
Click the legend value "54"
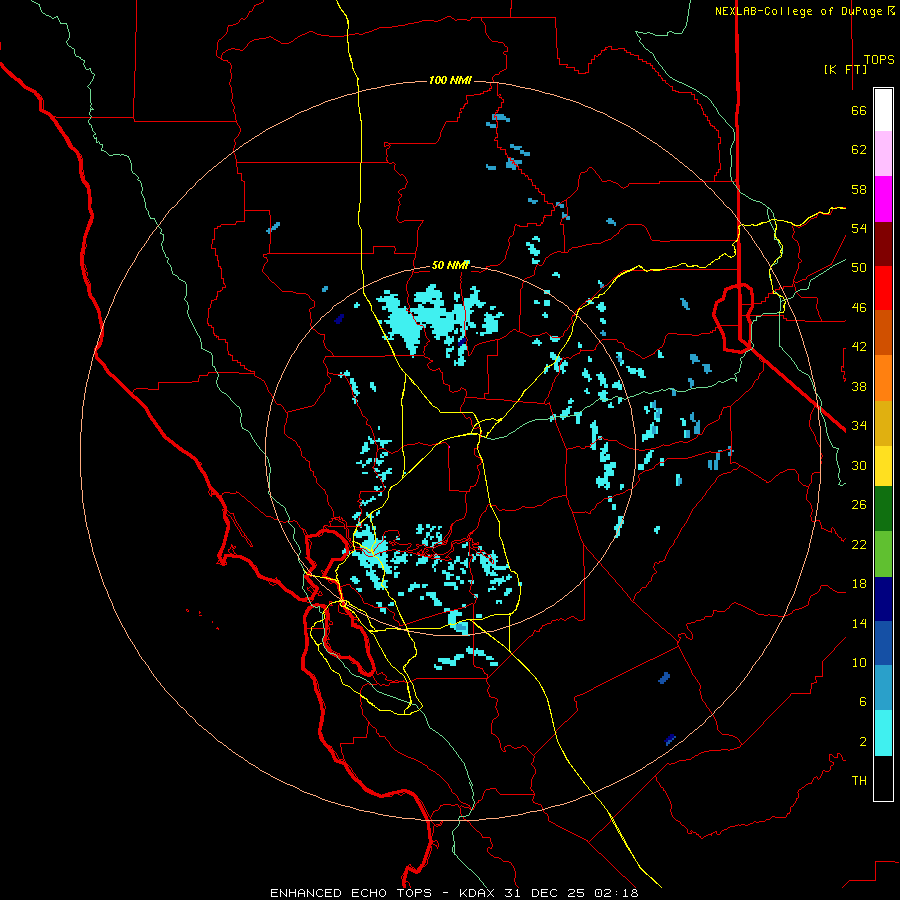[859, 228]
